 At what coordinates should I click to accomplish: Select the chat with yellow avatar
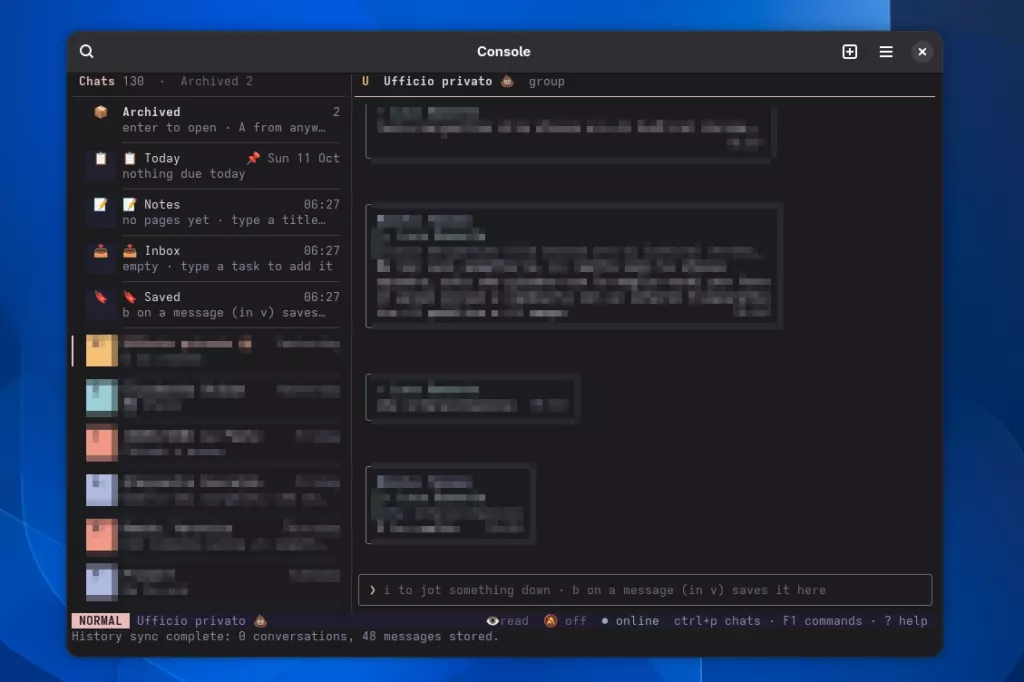pos(212,351)
